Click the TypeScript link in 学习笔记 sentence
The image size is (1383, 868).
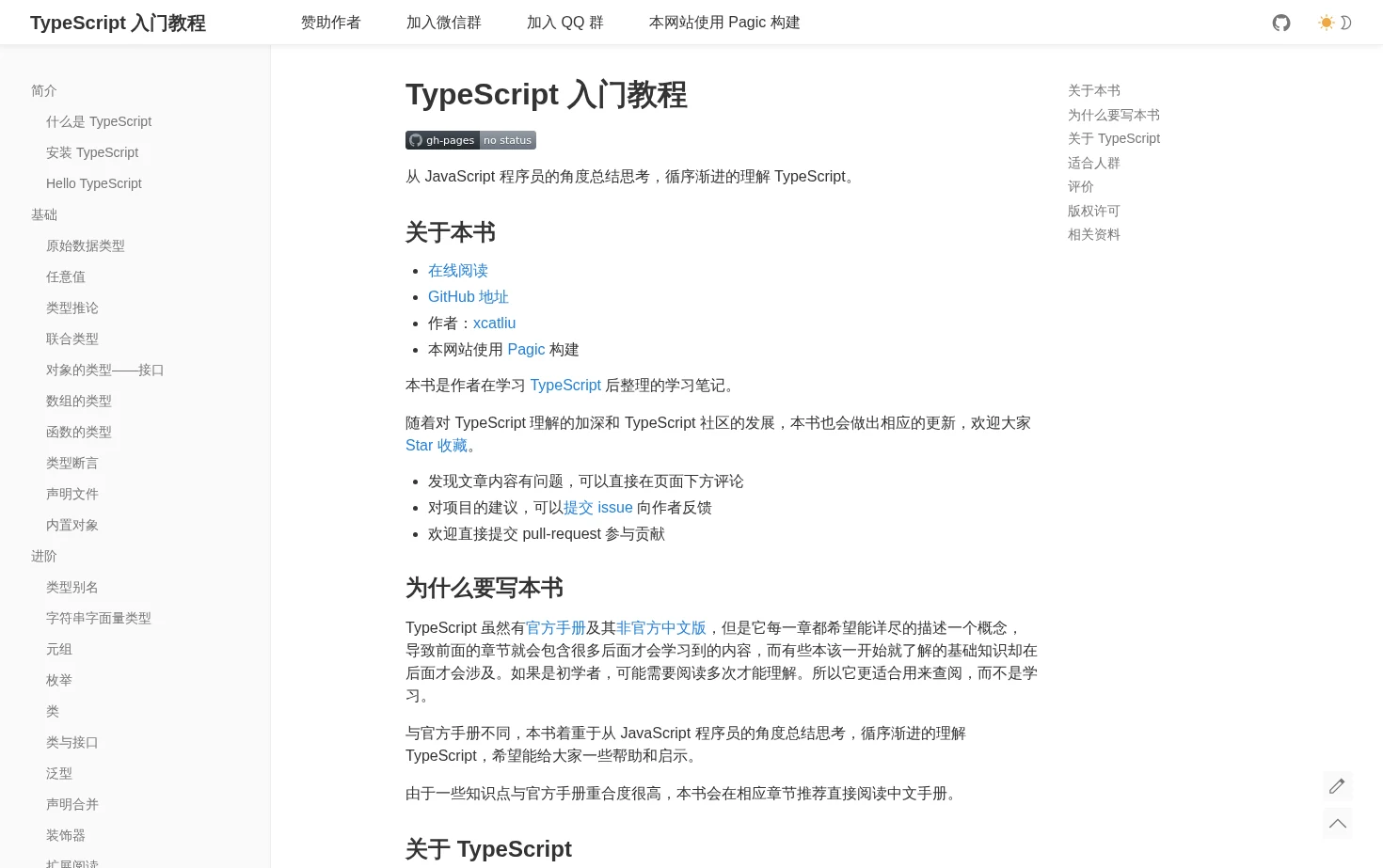click(x=565, y=386)
